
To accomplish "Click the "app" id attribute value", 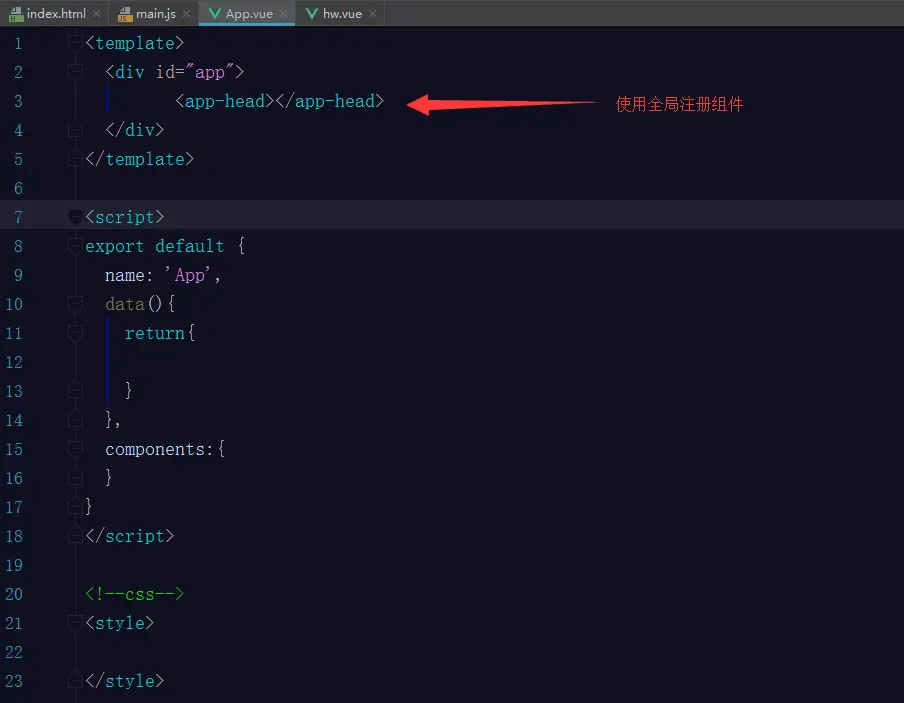I will pyautogui.click(x=210, y=72).
